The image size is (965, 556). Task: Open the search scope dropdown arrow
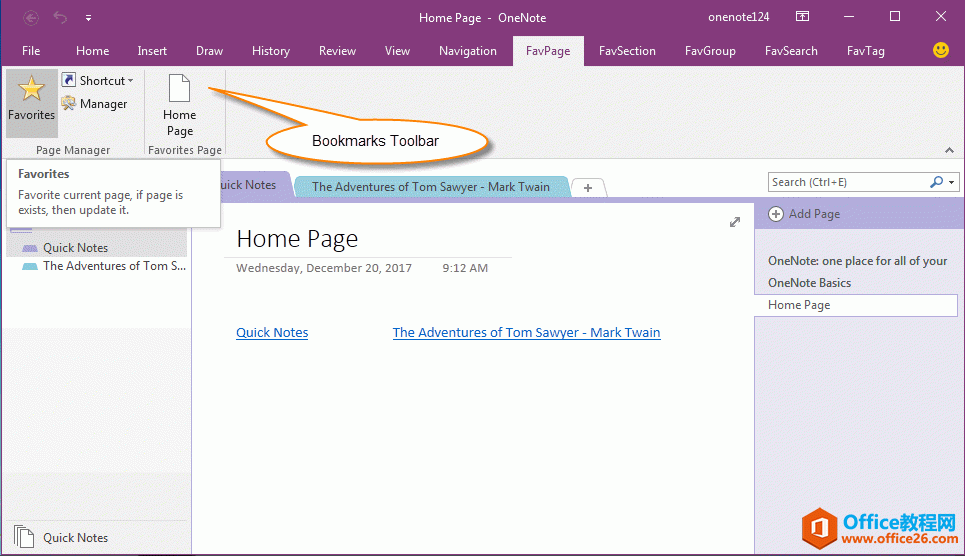point(951,182)
